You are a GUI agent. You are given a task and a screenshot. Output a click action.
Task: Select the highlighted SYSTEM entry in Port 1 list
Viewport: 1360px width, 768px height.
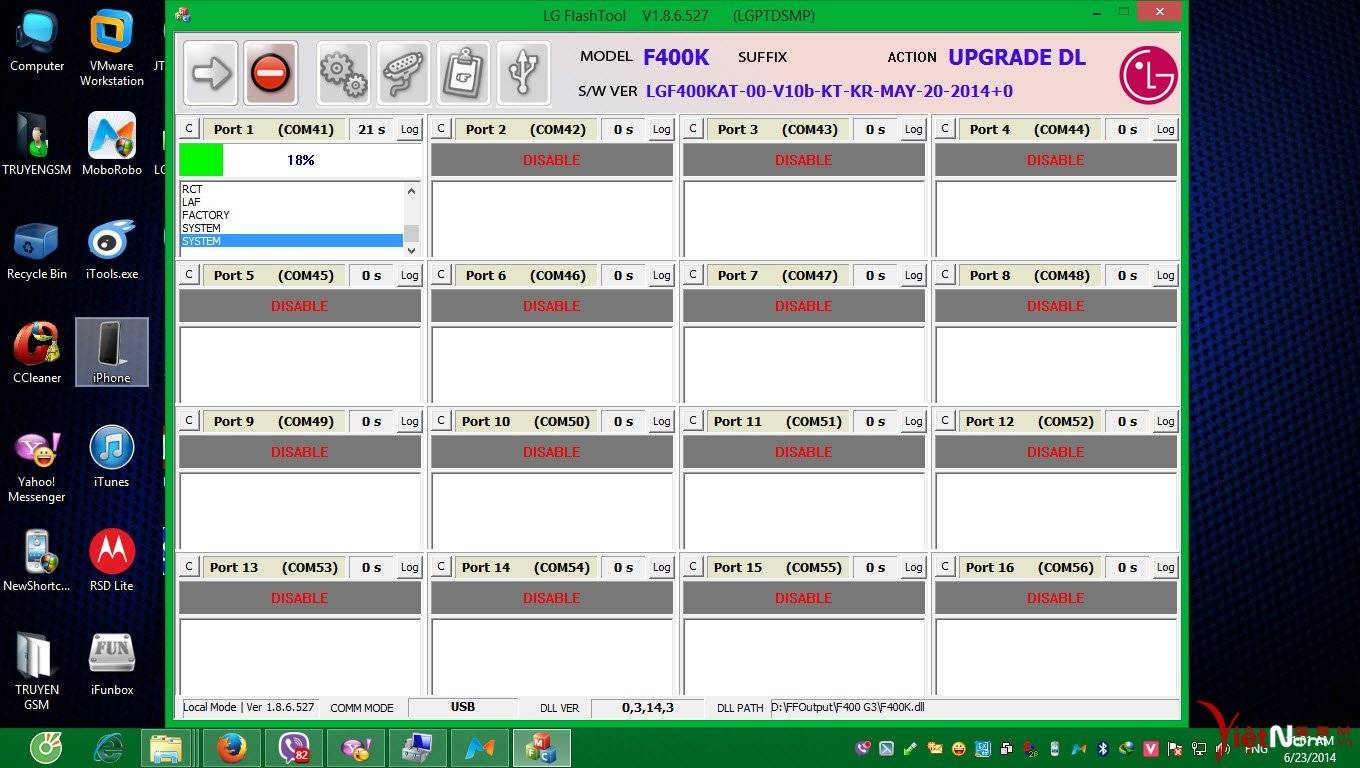[291, 241]
